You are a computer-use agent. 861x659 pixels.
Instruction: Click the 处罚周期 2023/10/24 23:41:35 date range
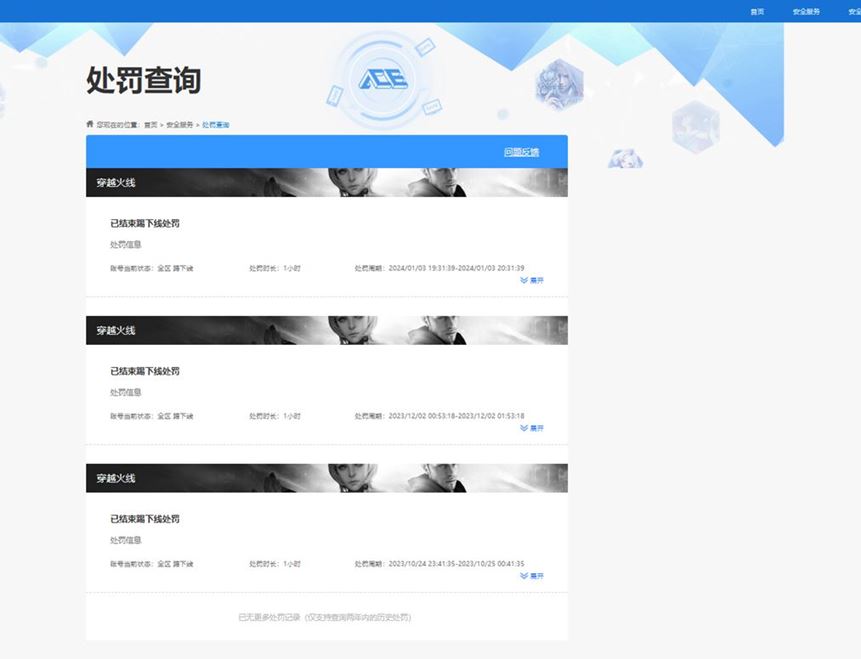tap(439, 563)
